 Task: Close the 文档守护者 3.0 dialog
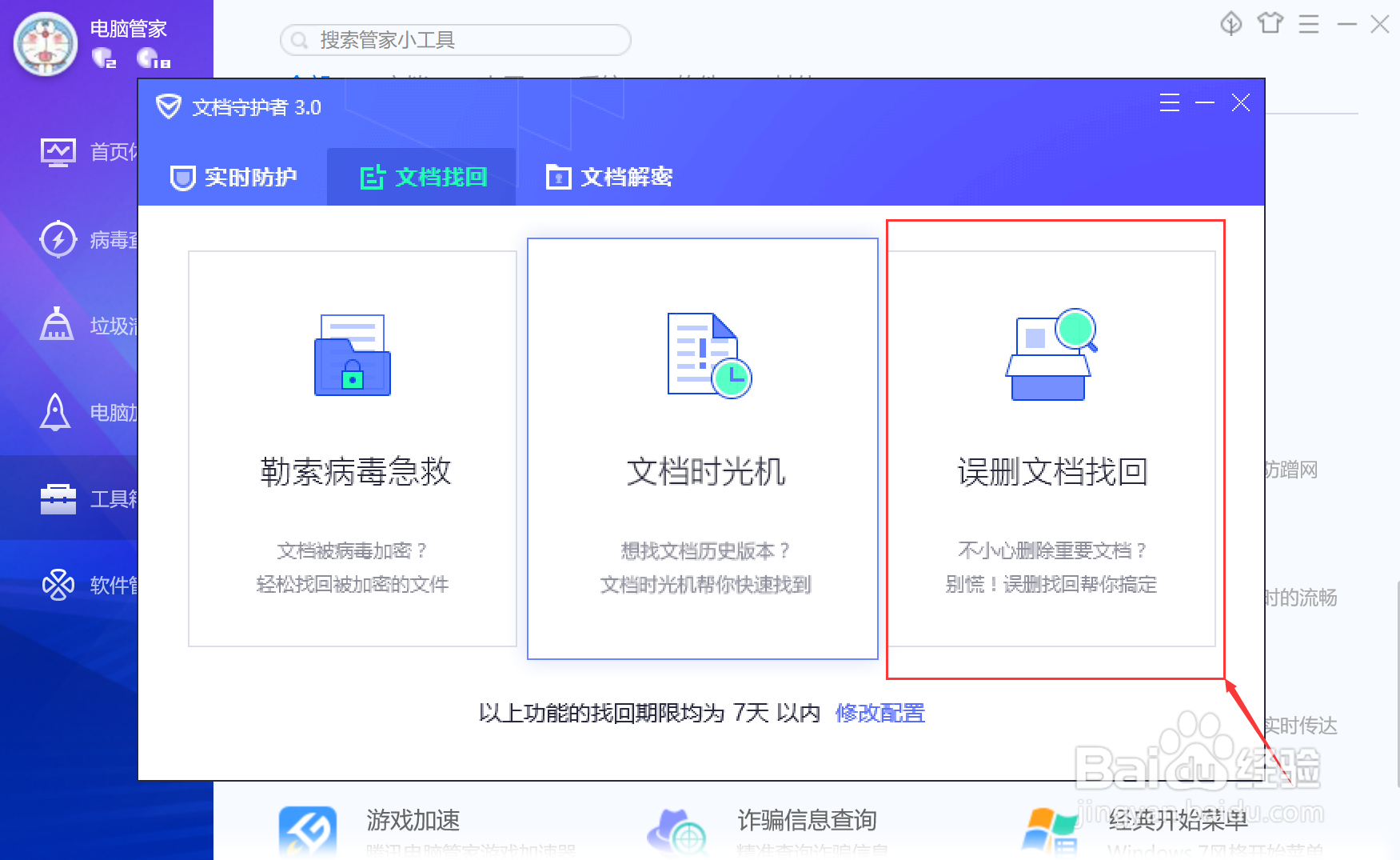1241,102
